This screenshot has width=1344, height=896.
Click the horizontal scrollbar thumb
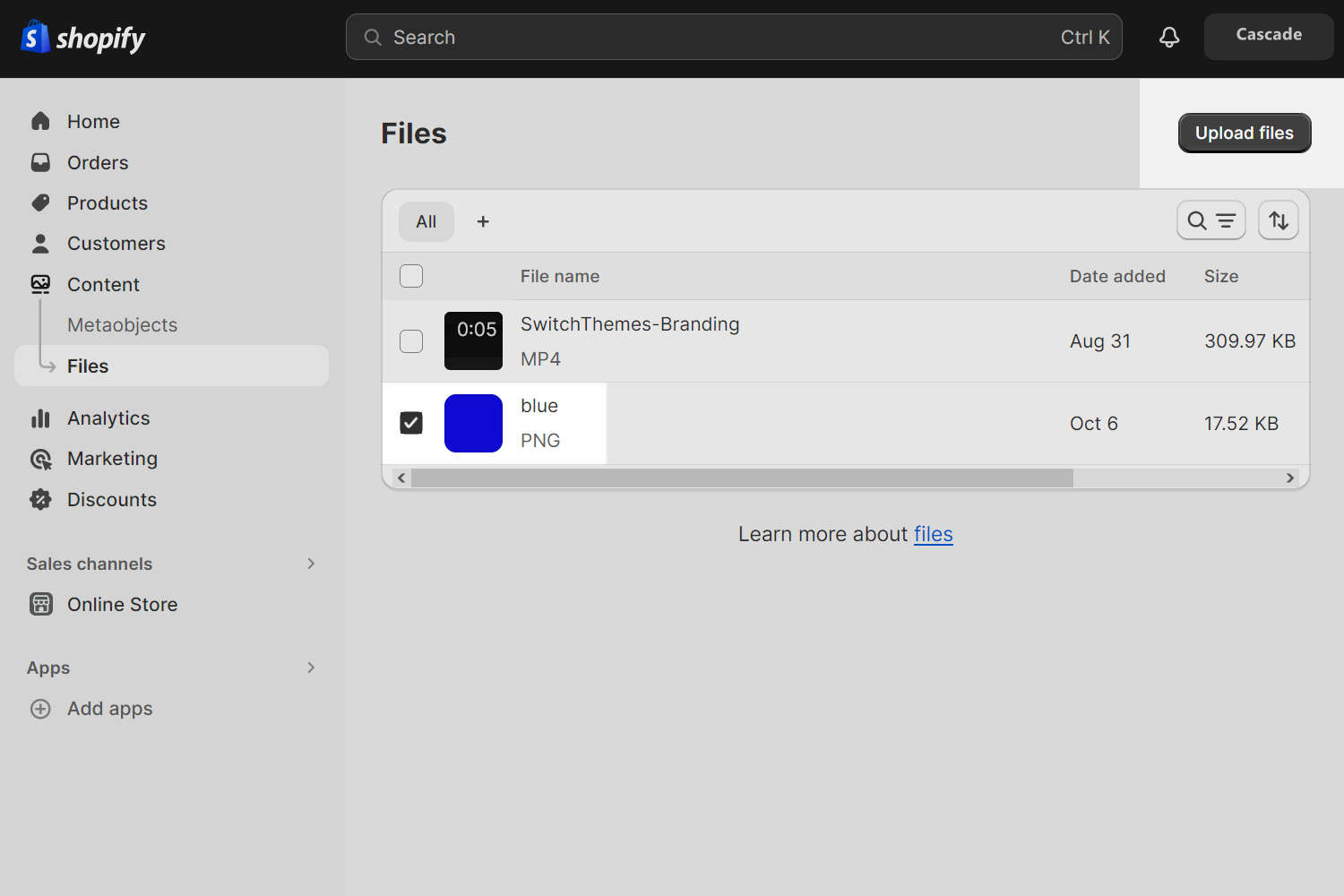(742, 478)
